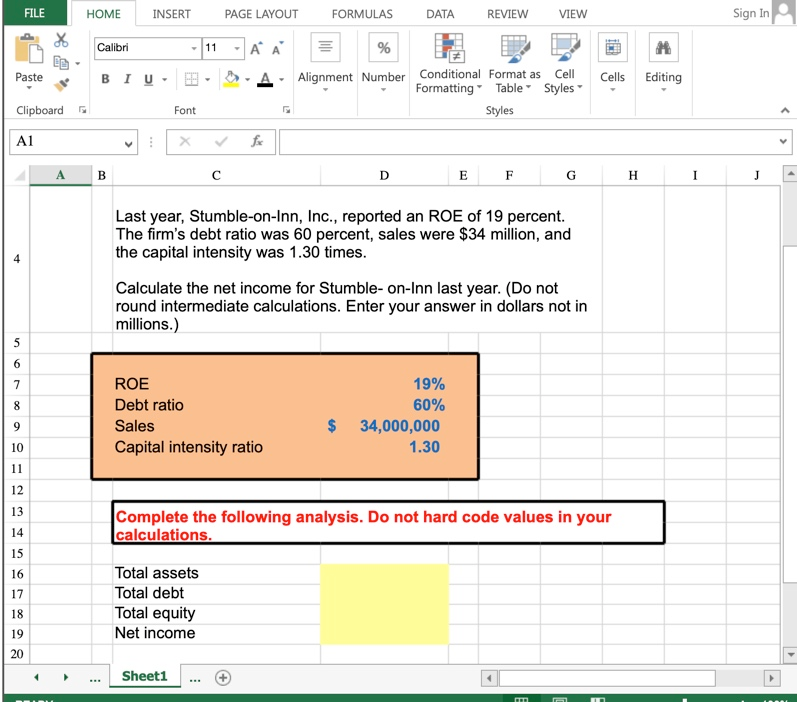Toggle italic formatting
The image size is (797, 702).
tap(127, 79)
